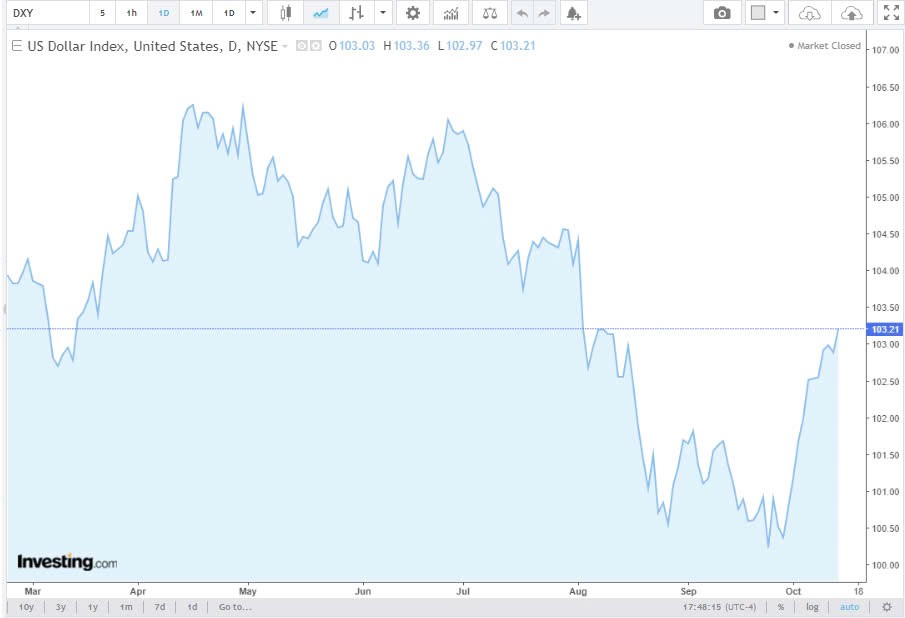Toggle the auto scale setting

point(849,607)
